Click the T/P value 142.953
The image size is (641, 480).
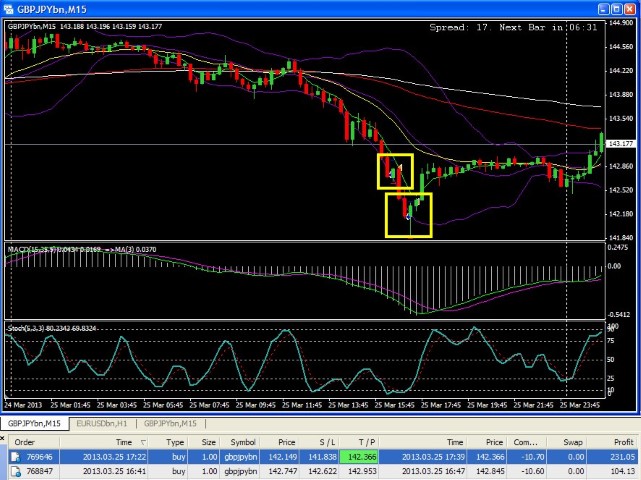point(362,471)
